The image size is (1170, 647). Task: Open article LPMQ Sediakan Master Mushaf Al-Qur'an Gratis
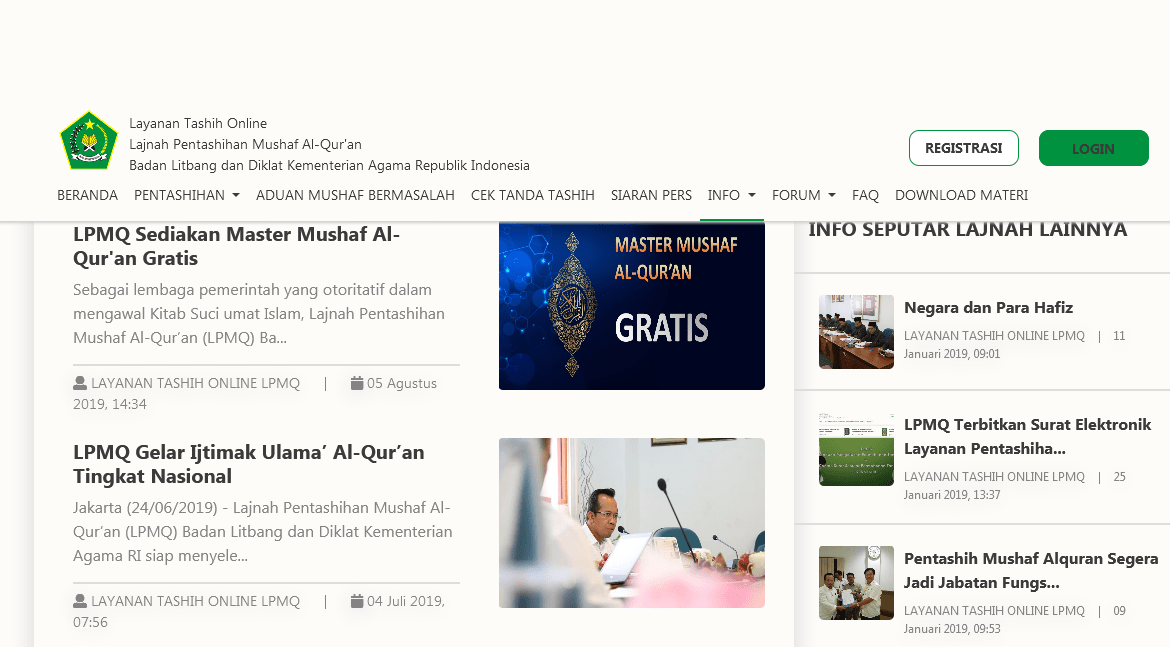[x=236, y=246]
